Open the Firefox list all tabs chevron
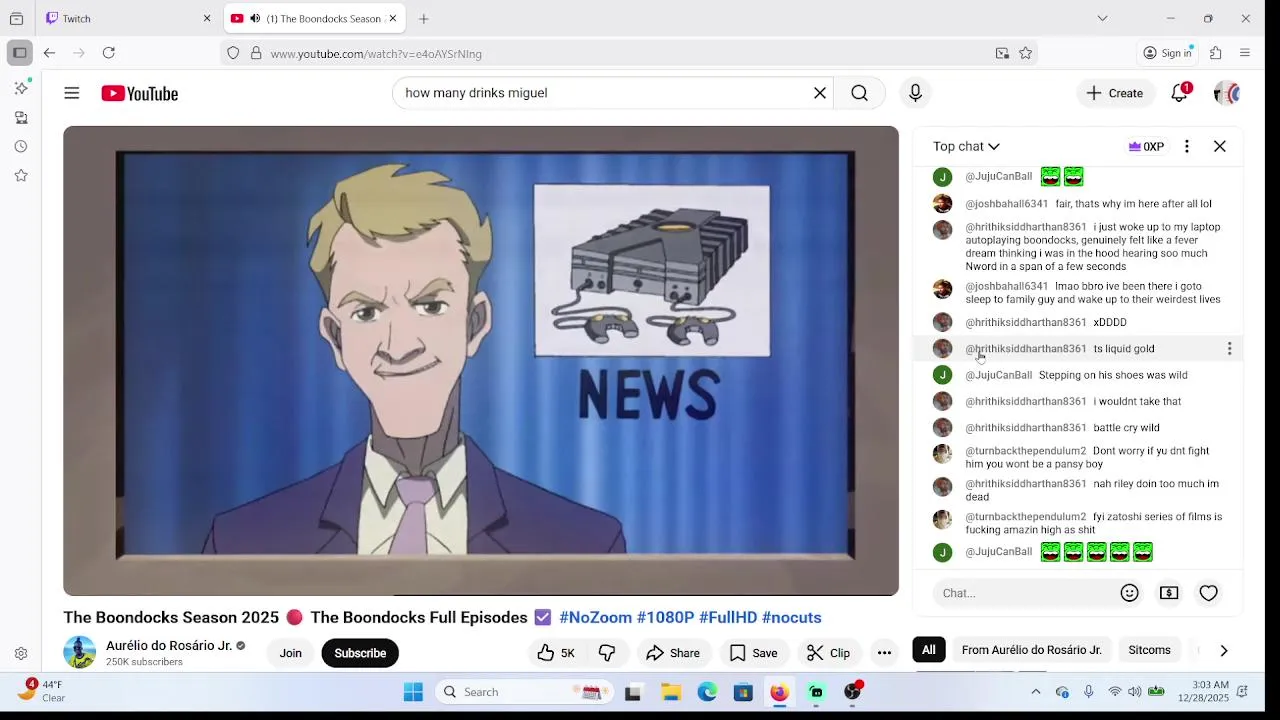This screenshot has height=720, width=1280. coord(1102,18)
